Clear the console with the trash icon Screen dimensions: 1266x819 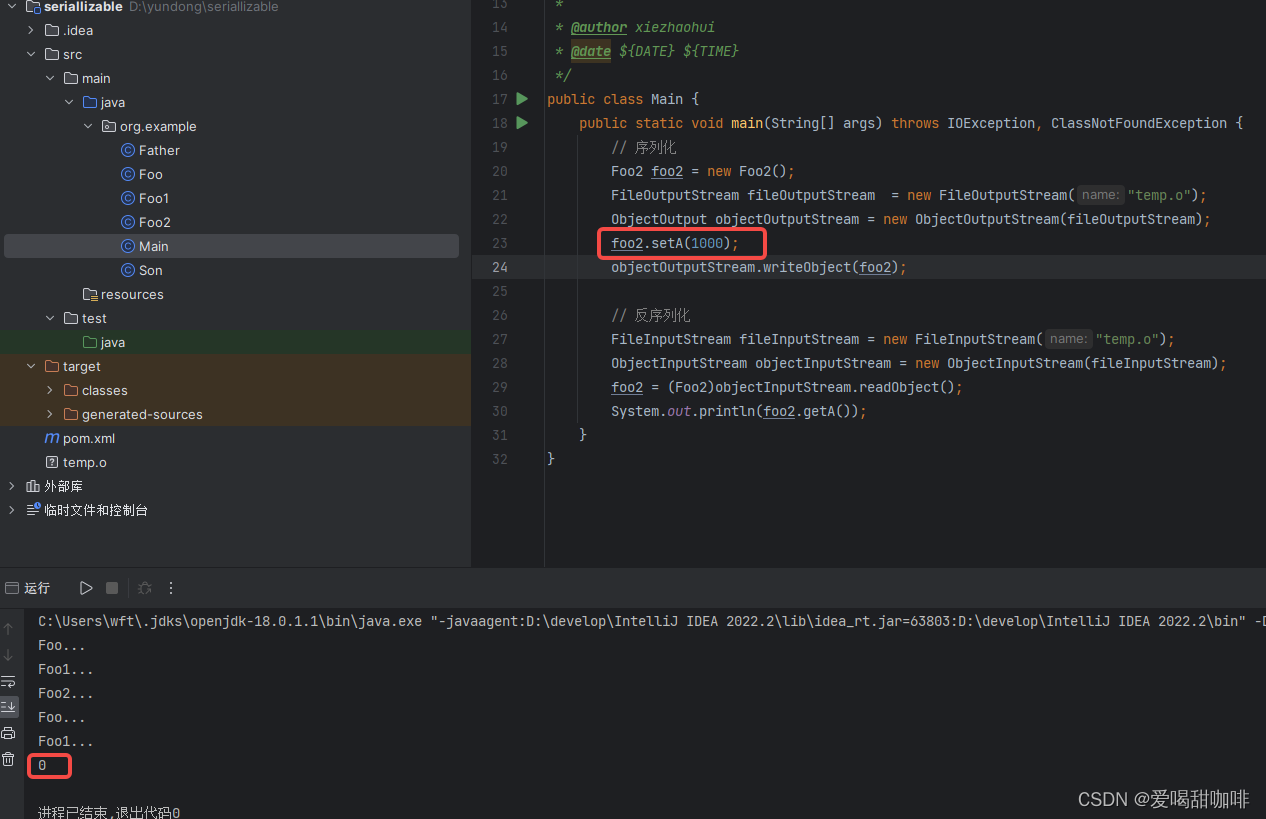pos(8,759)
